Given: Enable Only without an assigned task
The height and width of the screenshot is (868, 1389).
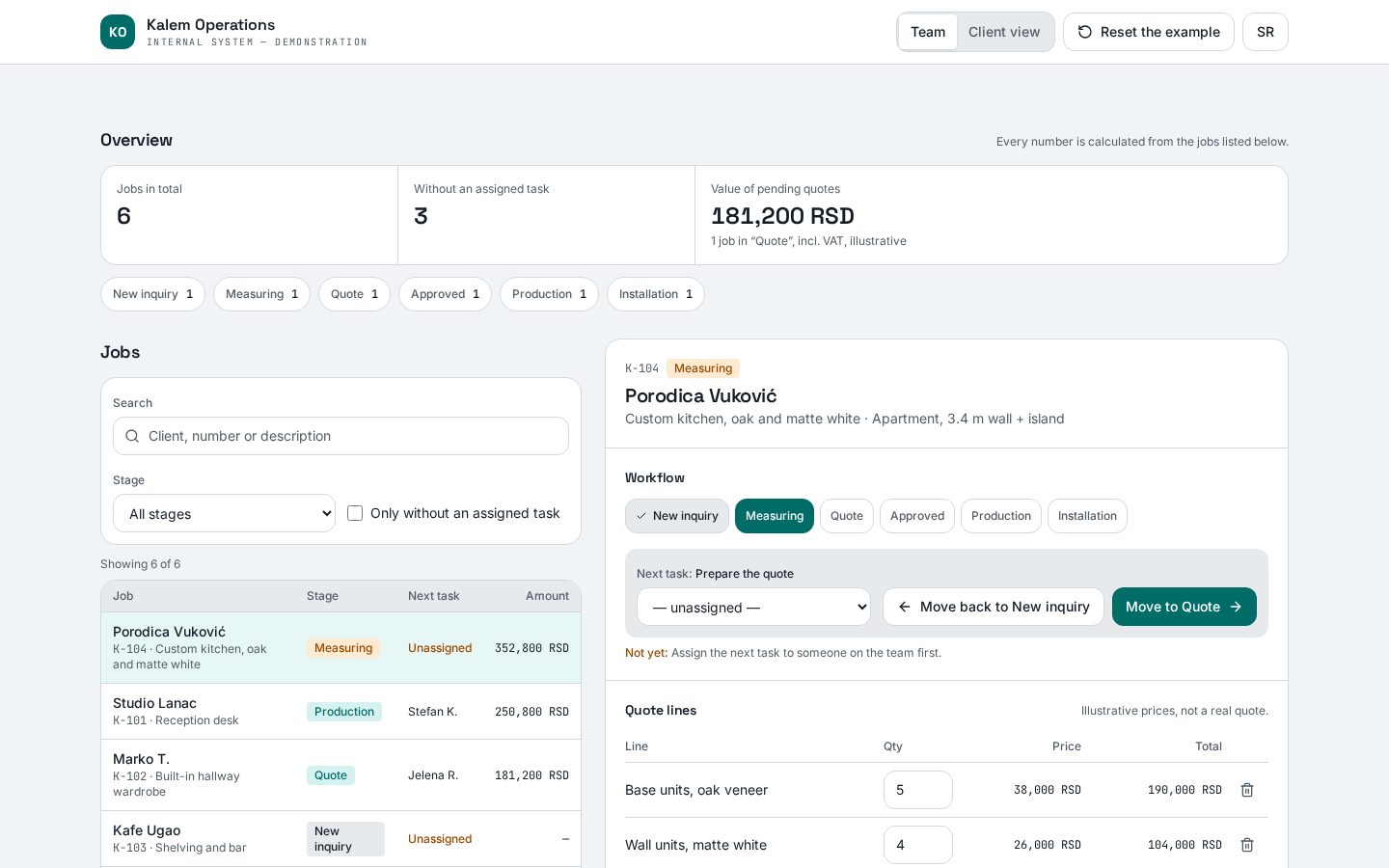Looking at the screenshot, I should click(355, 513).
